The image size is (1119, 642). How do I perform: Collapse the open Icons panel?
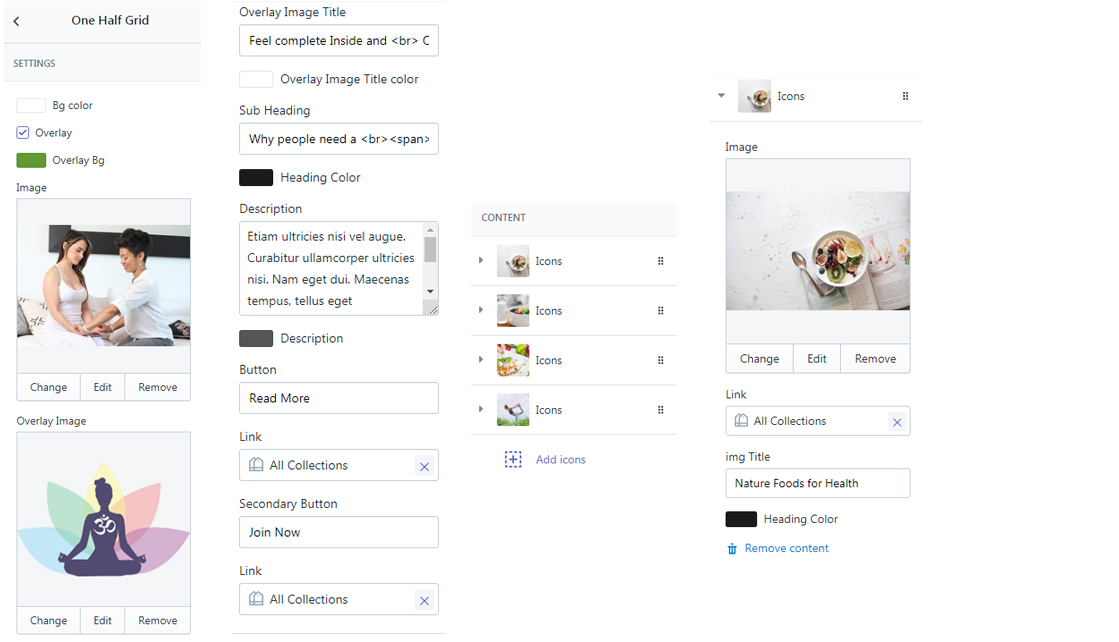(x=721, y=96)
